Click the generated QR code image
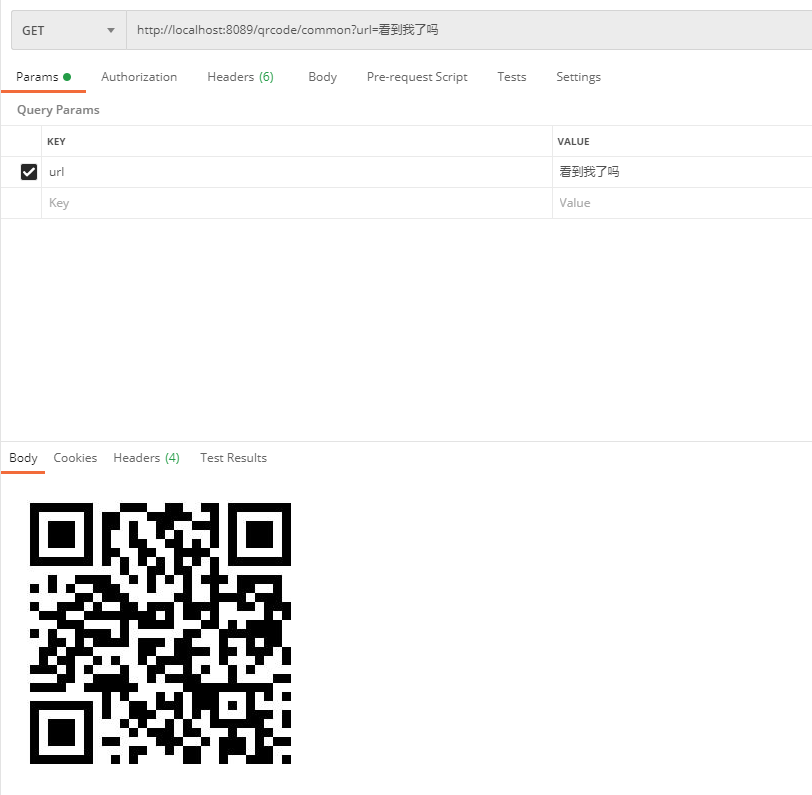The width and height of the screenshot is (812, 795). point(161,633)
